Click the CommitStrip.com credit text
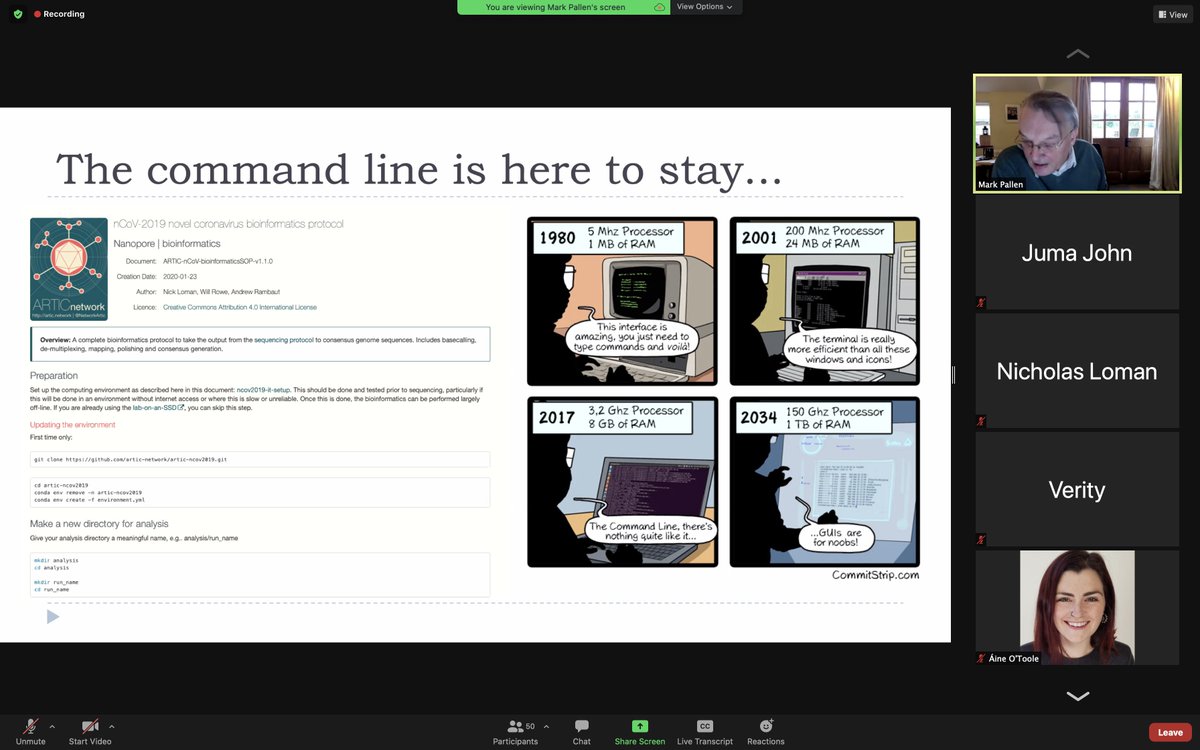Viewport: 1200px width, 750px height. [x=875, y=575]
